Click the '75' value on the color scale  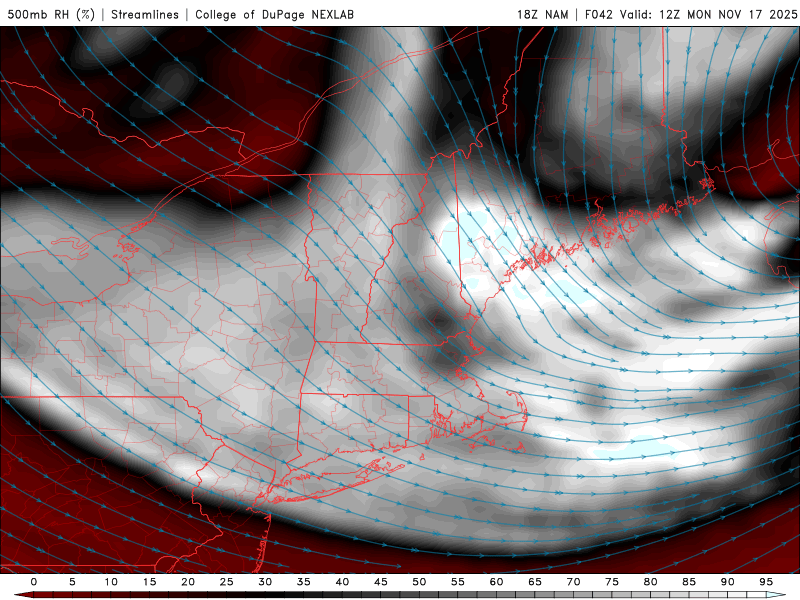tap(612, 582)
